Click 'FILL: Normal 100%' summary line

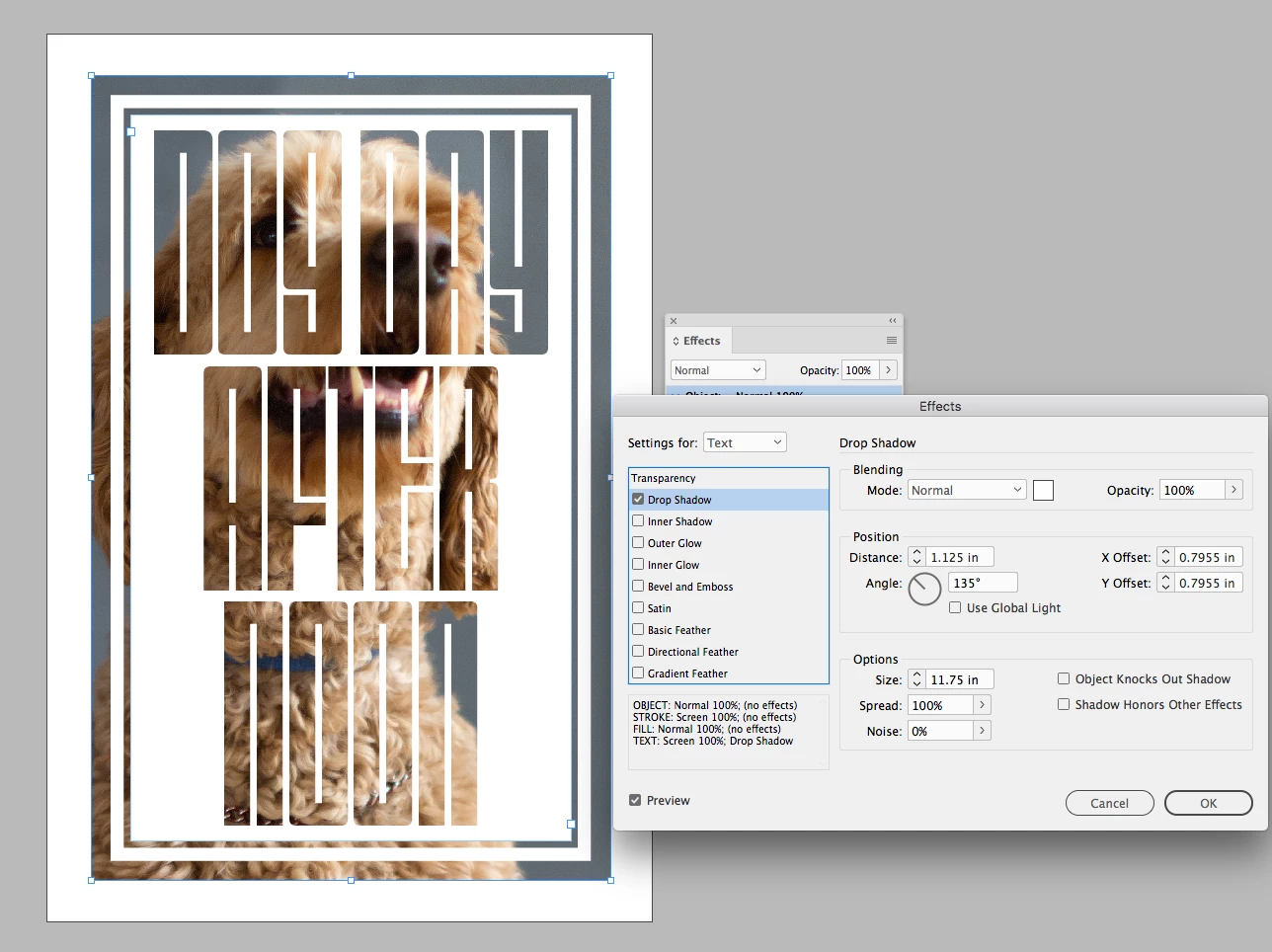tap(707, 730)
